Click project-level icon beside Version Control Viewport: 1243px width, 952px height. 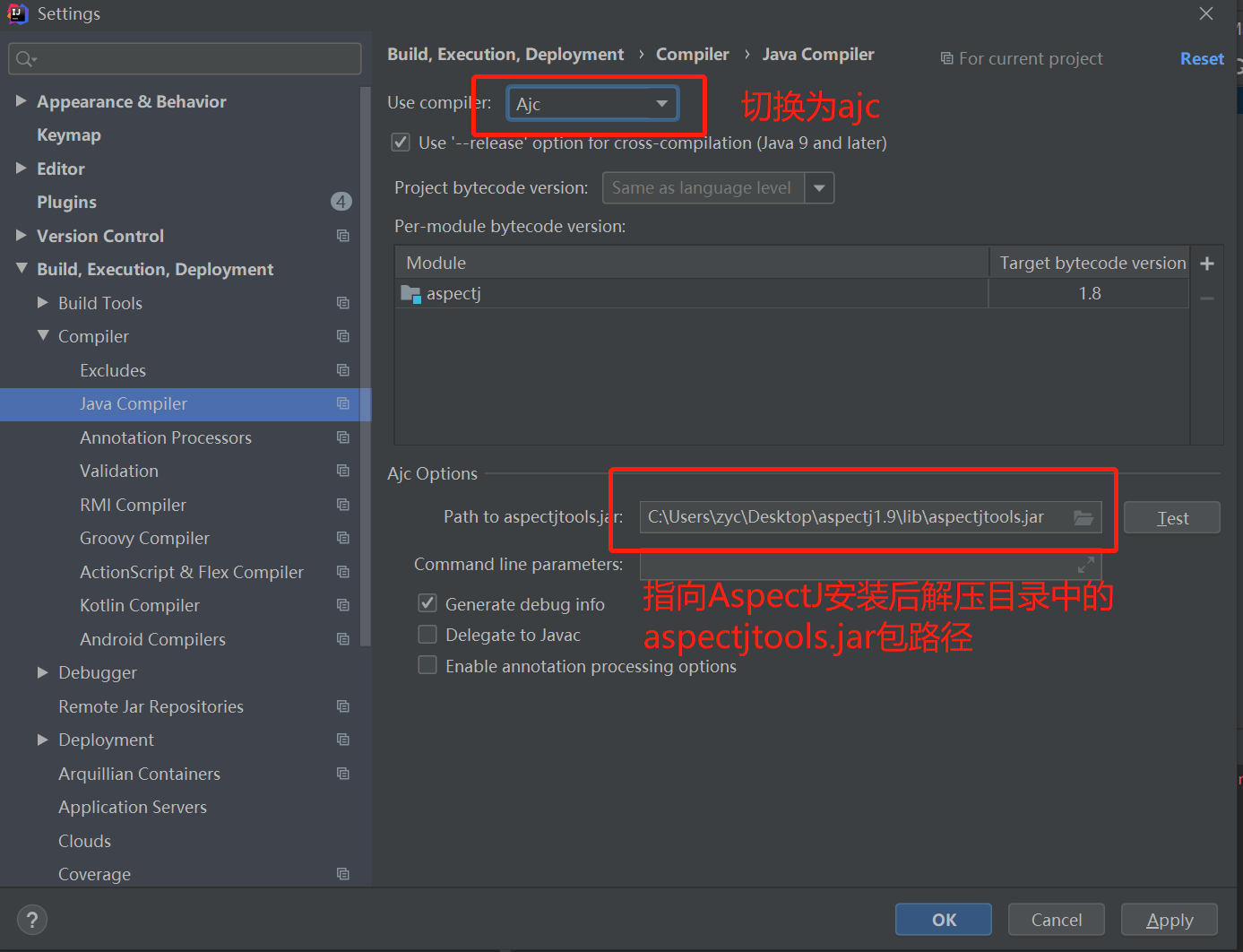tap(342, 236)
